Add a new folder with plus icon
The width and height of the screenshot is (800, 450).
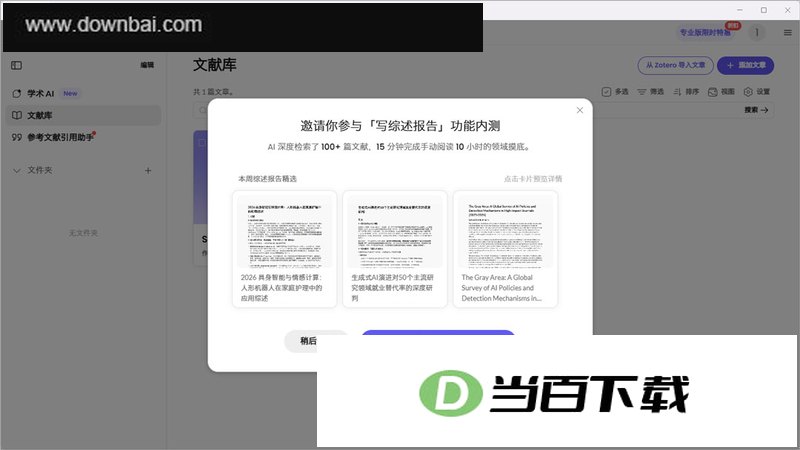coord(148,170)
